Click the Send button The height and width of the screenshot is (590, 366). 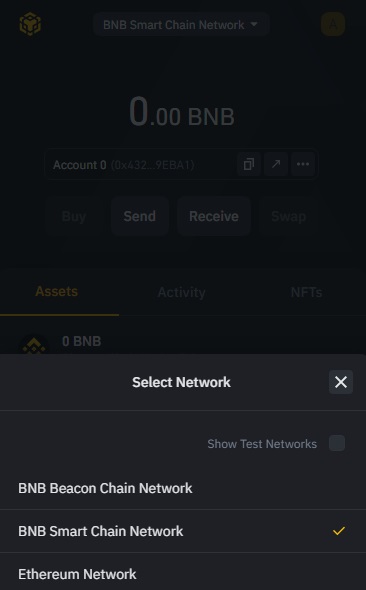pos(140,216)
